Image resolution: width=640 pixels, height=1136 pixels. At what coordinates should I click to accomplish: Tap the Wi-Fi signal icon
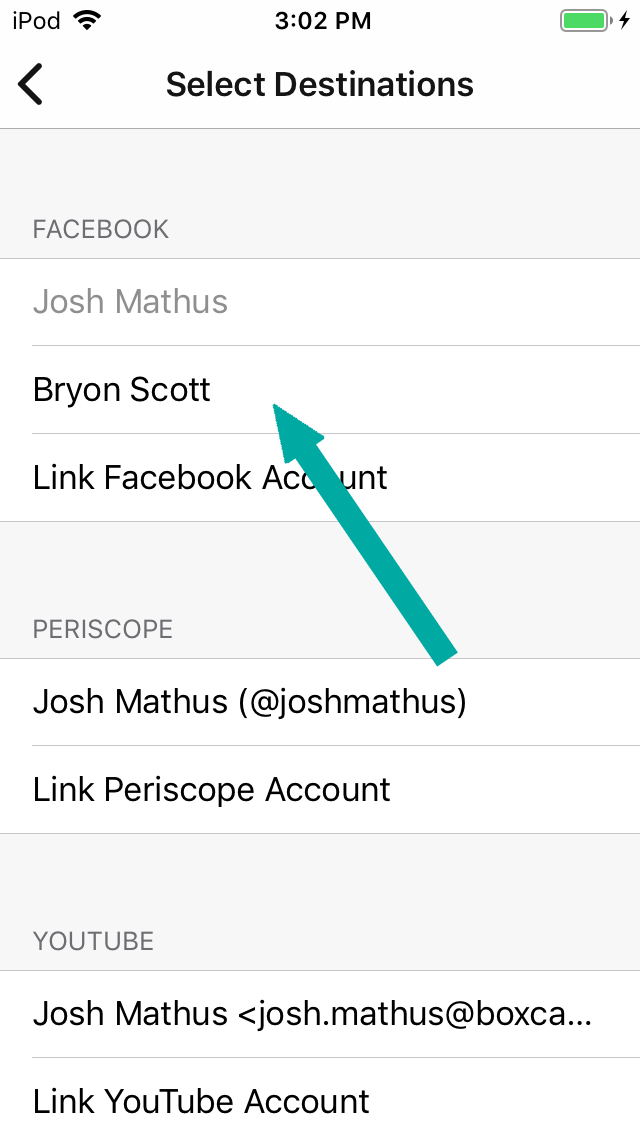click(88, 21)
